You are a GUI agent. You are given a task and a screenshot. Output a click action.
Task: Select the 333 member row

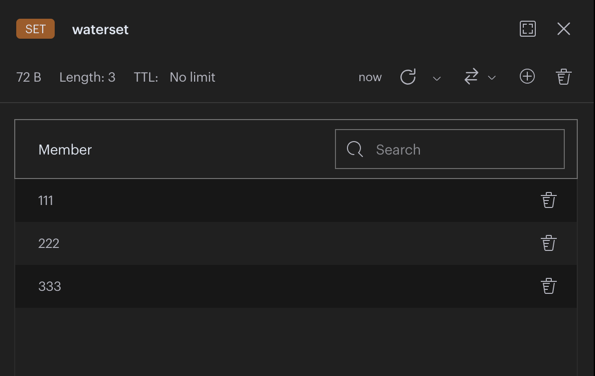pyautogui.click(x=296, y=286)
